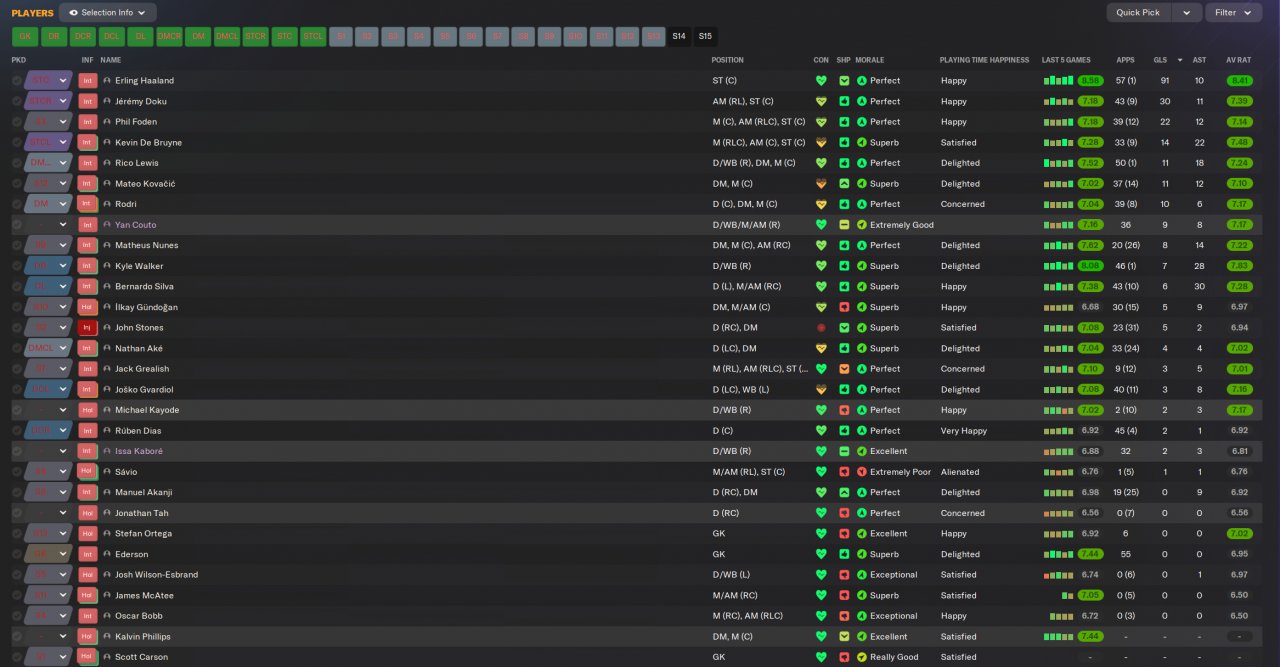Open Yan Couto's picked position dropdown
The image size is (1280, 667).
[x=50, y=225]
